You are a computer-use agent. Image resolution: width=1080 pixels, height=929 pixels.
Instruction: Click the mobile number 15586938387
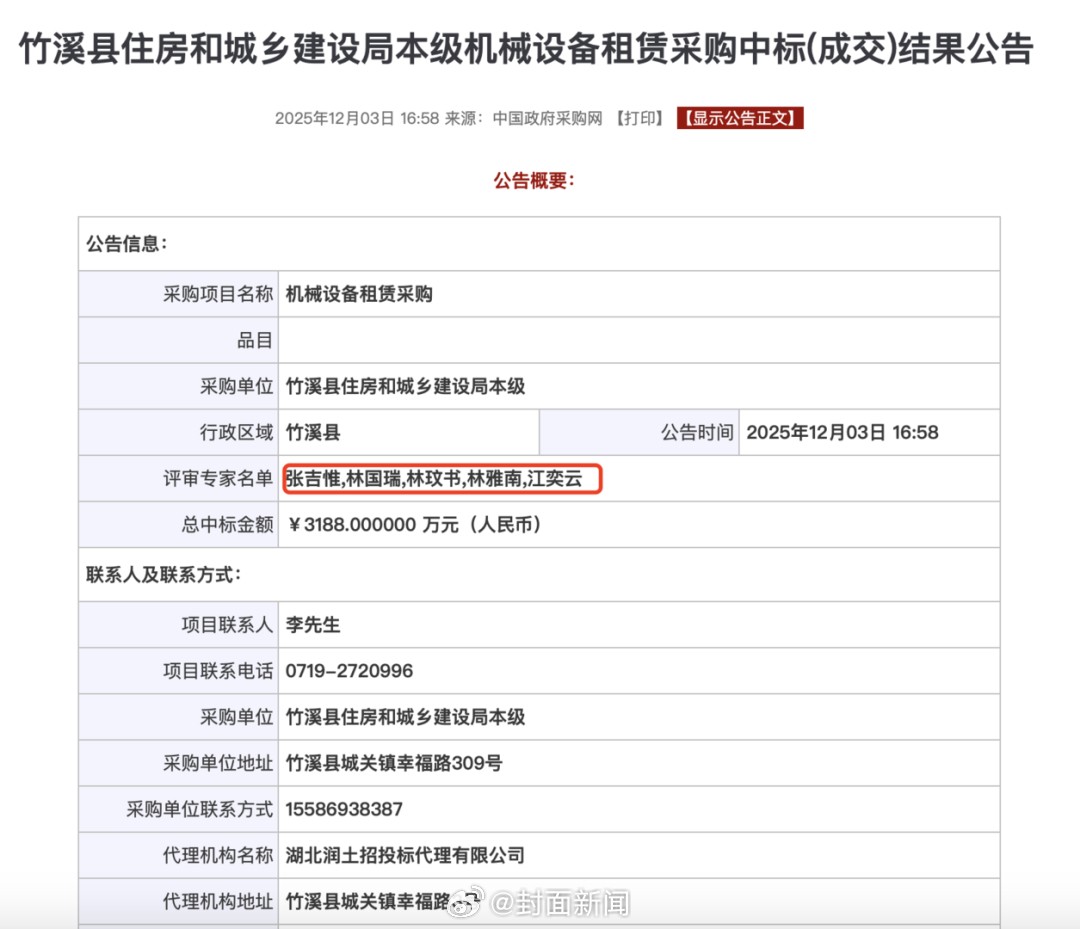point(344,809)
